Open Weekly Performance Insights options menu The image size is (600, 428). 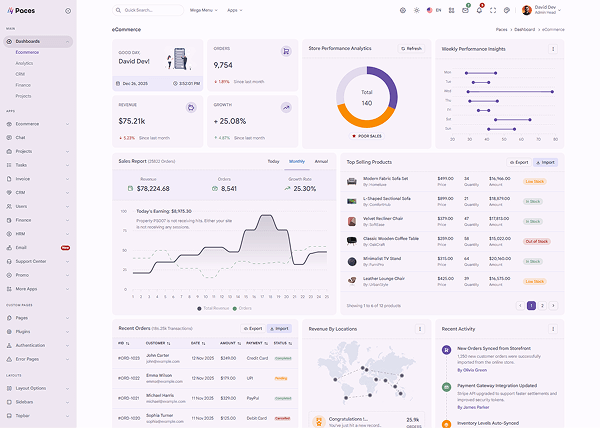pyautogui.click(x=553, y=48)
